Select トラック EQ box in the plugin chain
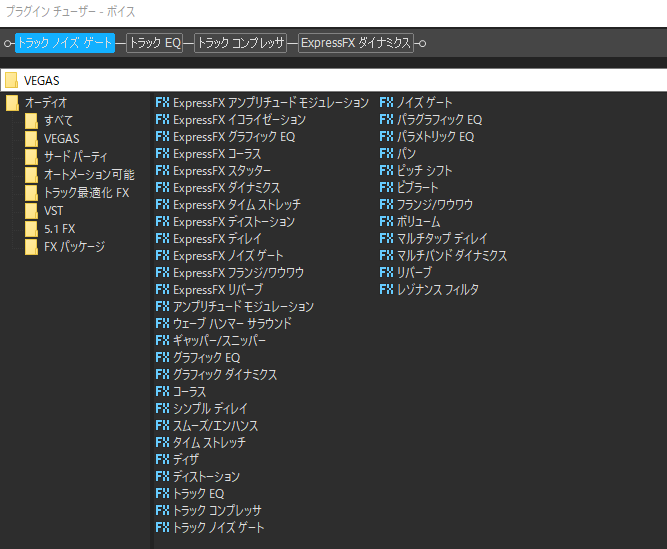The image size is (667, 549). [155, 43]
